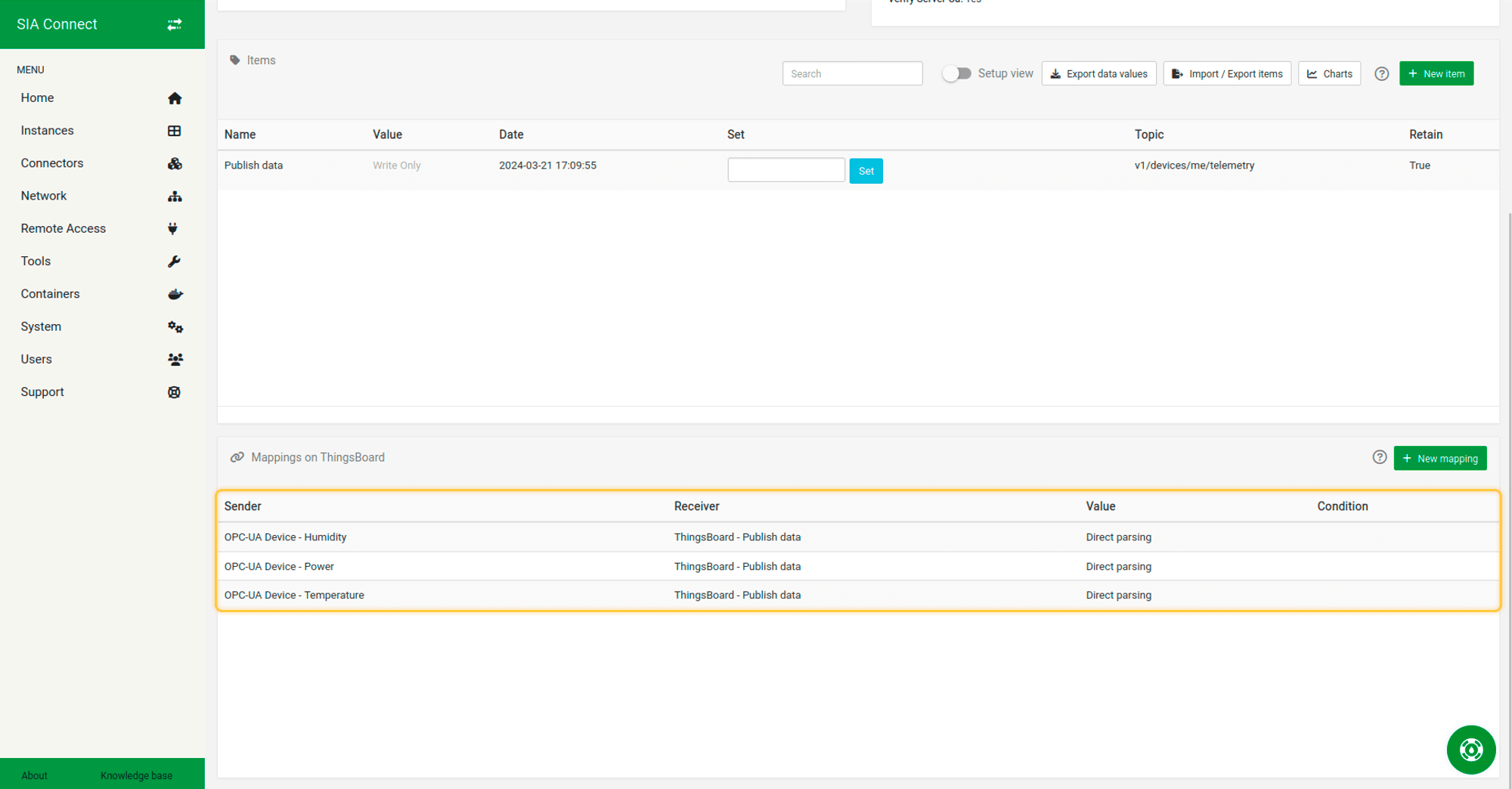Click the sidebar collapse arrows icon
1512x789 pixels.
(x=174, y=24)
